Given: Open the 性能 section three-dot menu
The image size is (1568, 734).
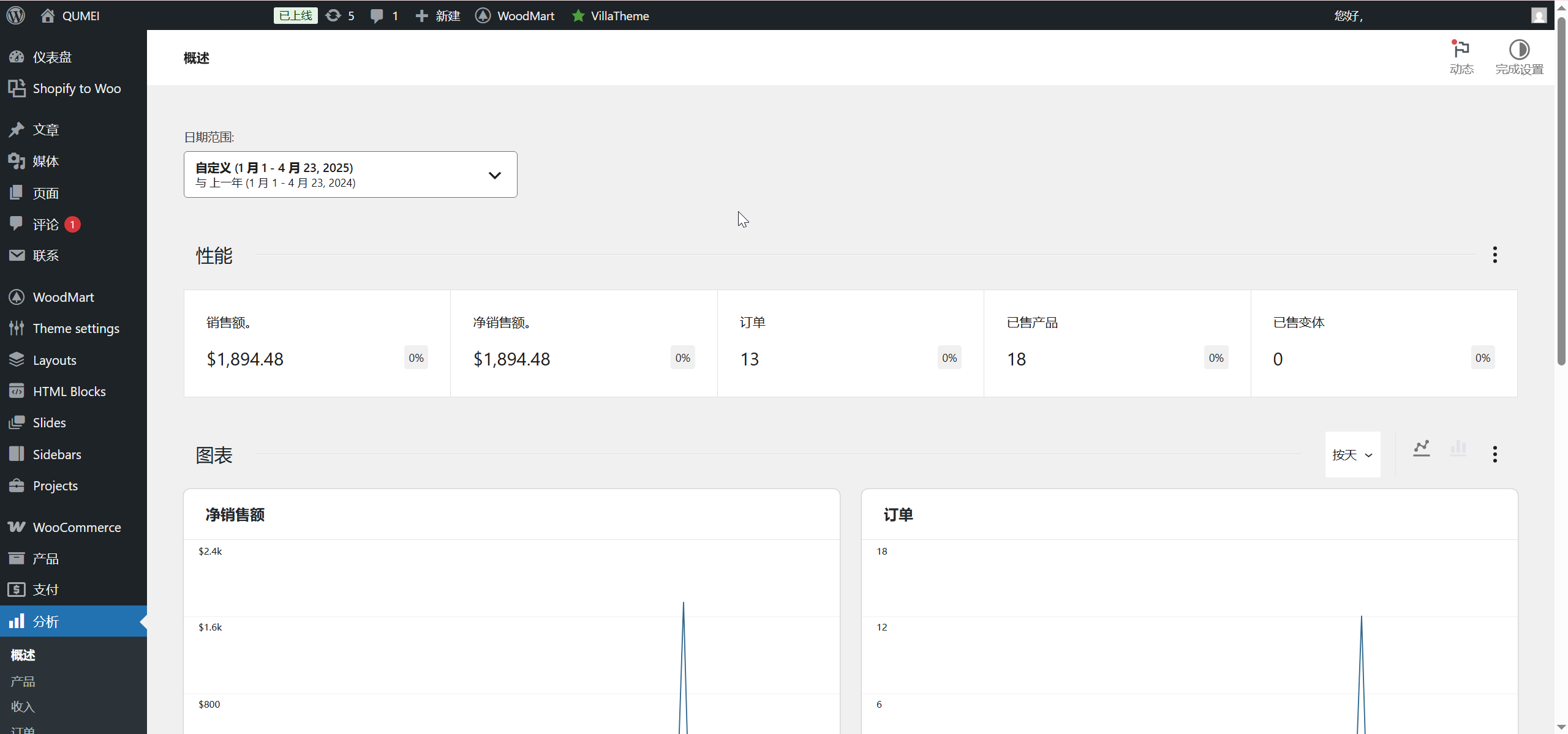Looking at the screenshot, I should point(1494,255).
